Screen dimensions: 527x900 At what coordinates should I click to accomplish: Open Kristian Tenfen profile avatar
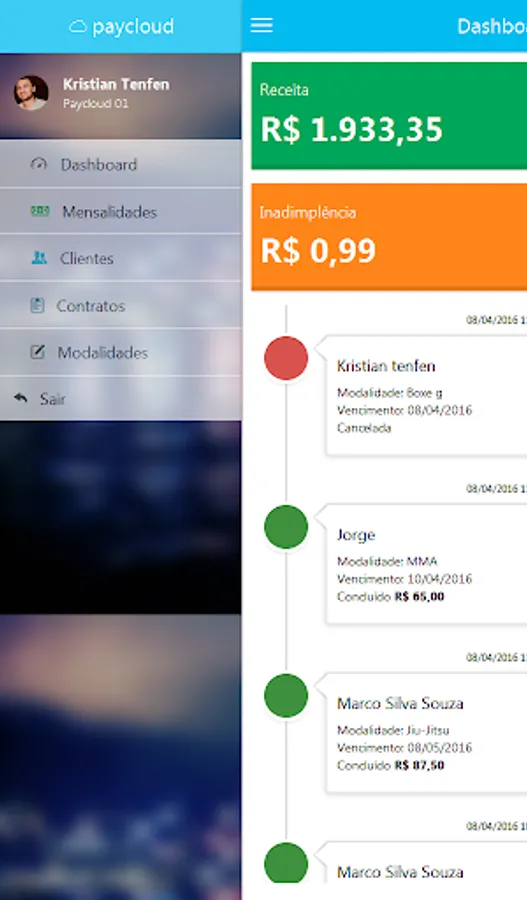(x=31, y=92)
